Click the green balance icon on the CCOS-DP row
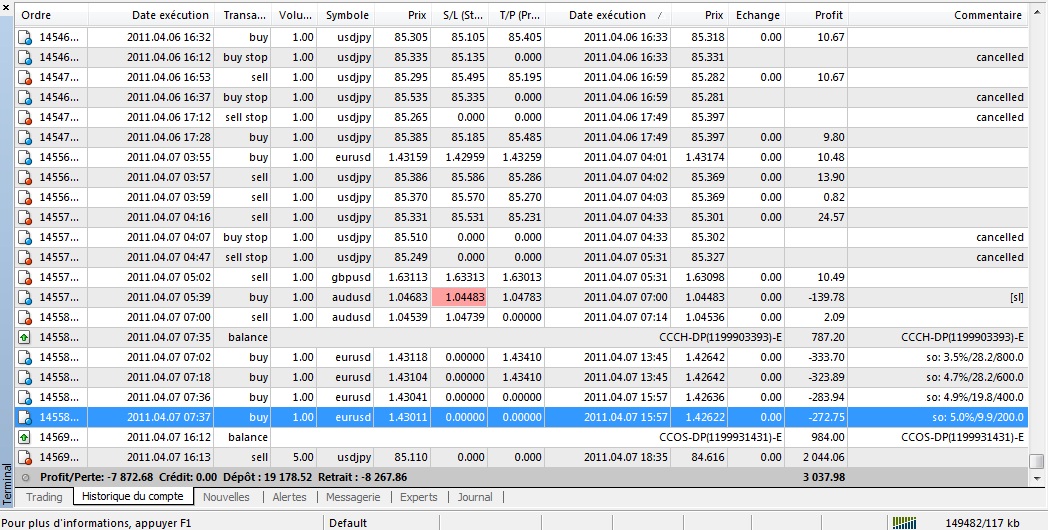The width and height of the screenshot is (1048, 530). click(x=25, y=437)
